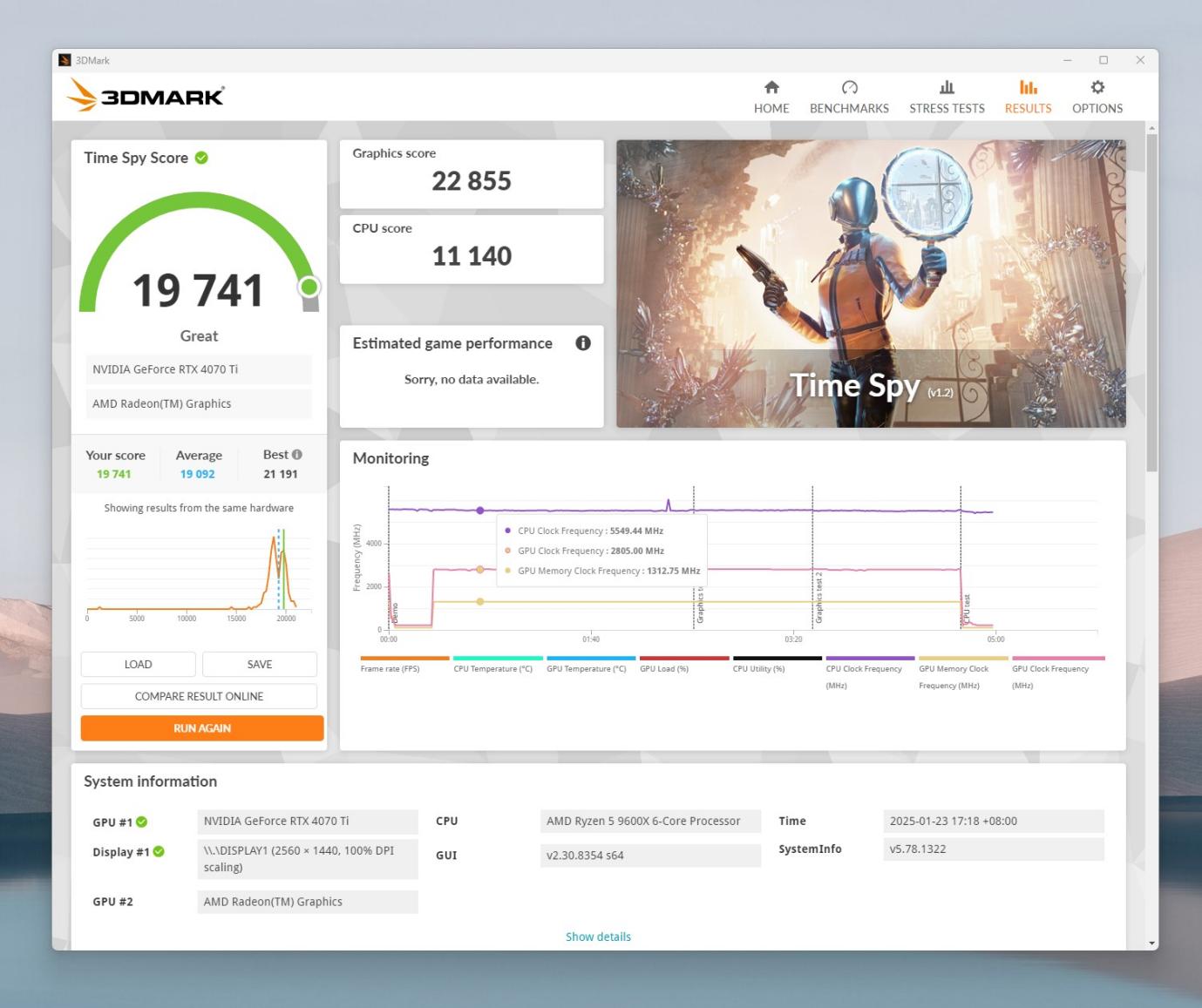
Task: Toggle GPU Memory Clock Frequency legend series
Action: tap(963, 673)
